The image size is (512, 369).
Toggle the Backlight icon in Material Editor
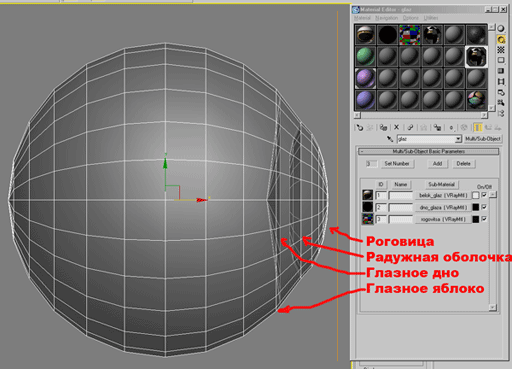tap(501, 39)
